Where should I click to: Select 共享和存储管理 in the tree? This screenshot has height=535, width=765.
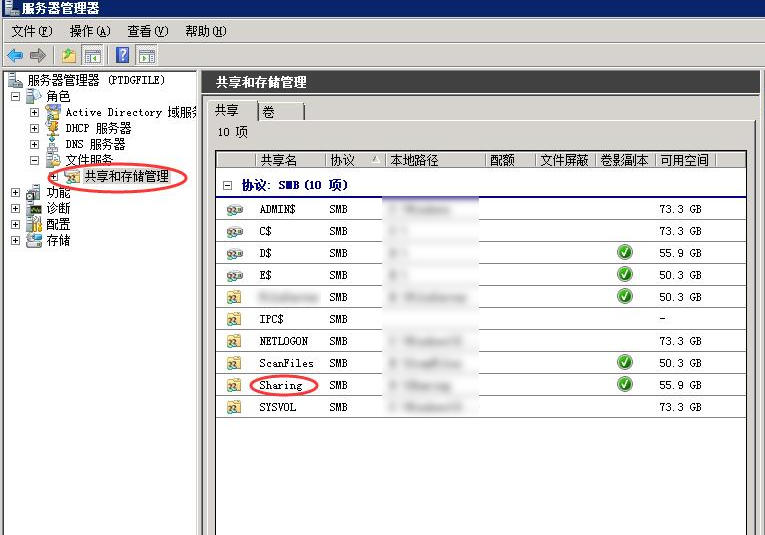coord(126,177)
